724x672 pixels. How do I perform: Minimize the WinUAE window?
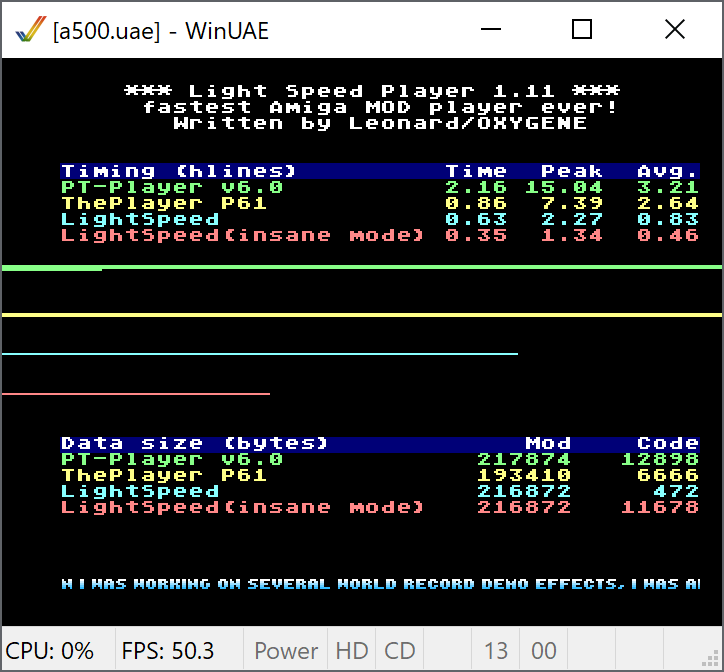490,30
